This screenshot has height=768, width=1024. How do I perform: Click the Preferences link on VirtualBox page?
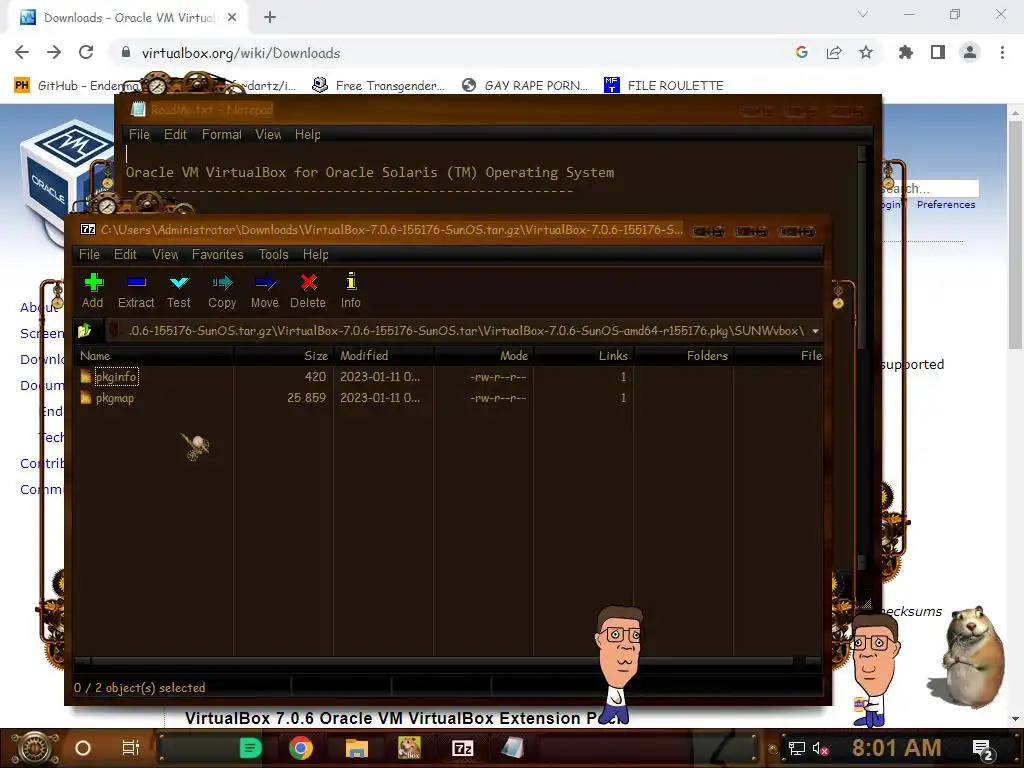point(946,204)
